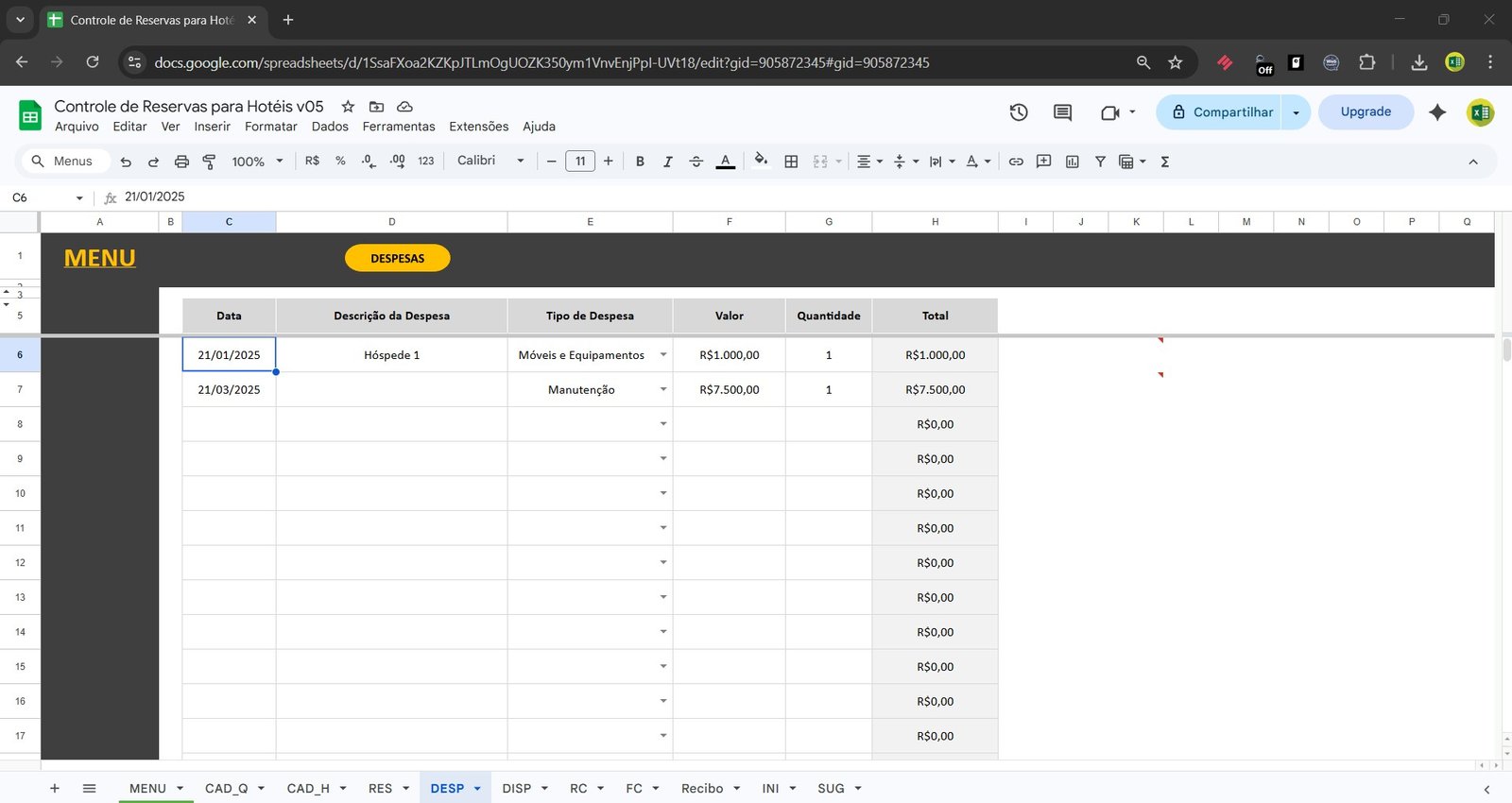Open the comments history icon
The width and height of the screenshot is (1512, 803).
[x=1062, y=112]
